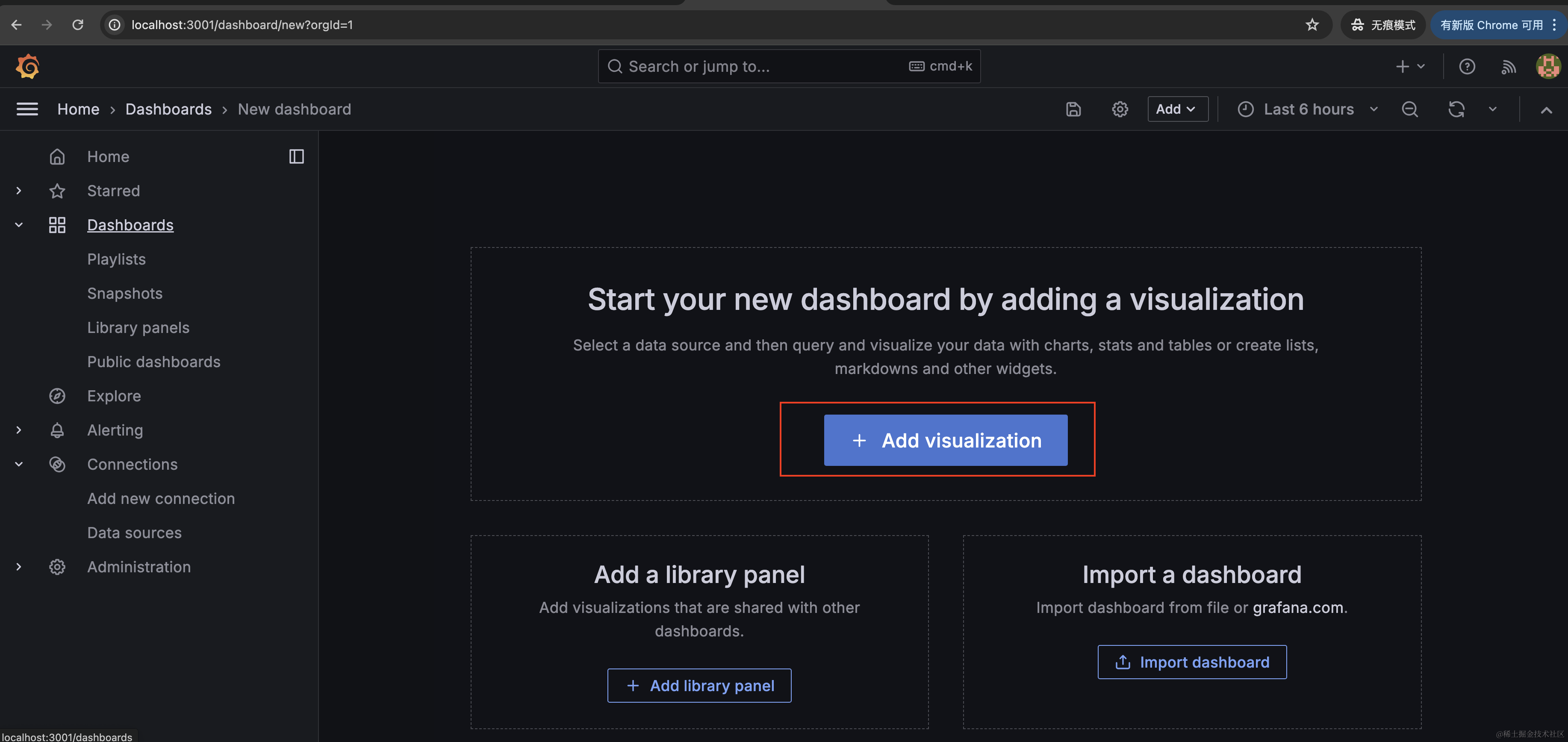Collapse the top toolbar with the up chevron
Screen dimensions: 1568x742
click(x=1545, y=110)
